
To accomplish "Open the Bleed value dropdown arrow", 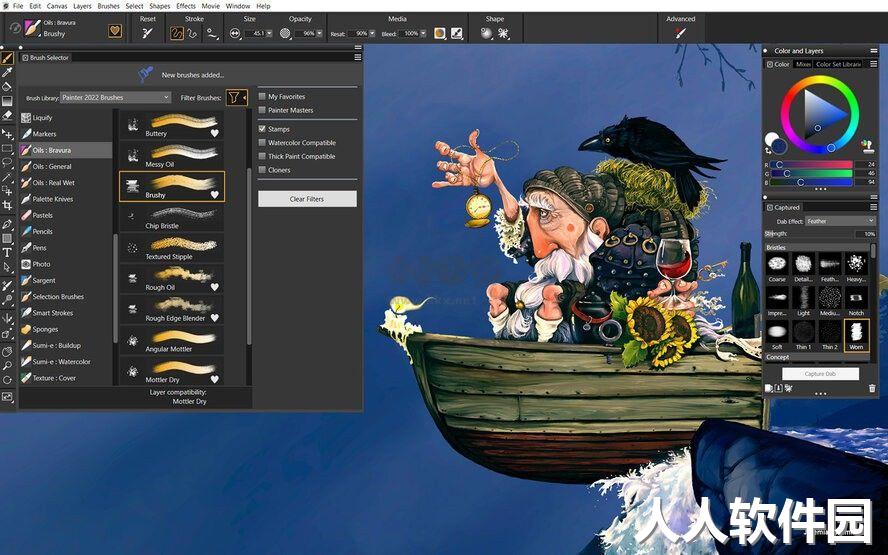I will click(x=422, y=33).
